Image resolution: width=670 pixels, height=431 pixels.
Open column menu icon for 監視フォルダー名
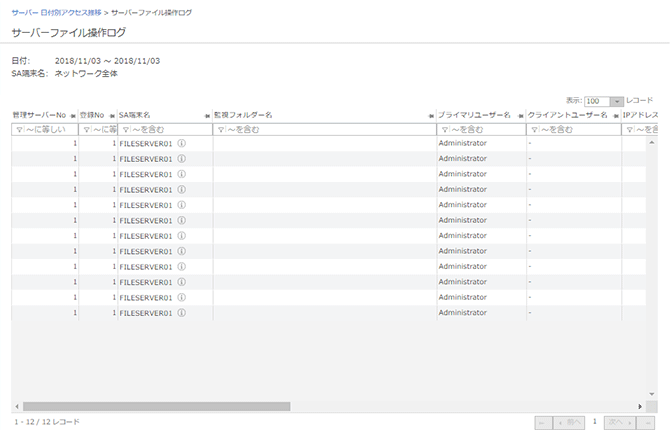[x=430, y=116]
